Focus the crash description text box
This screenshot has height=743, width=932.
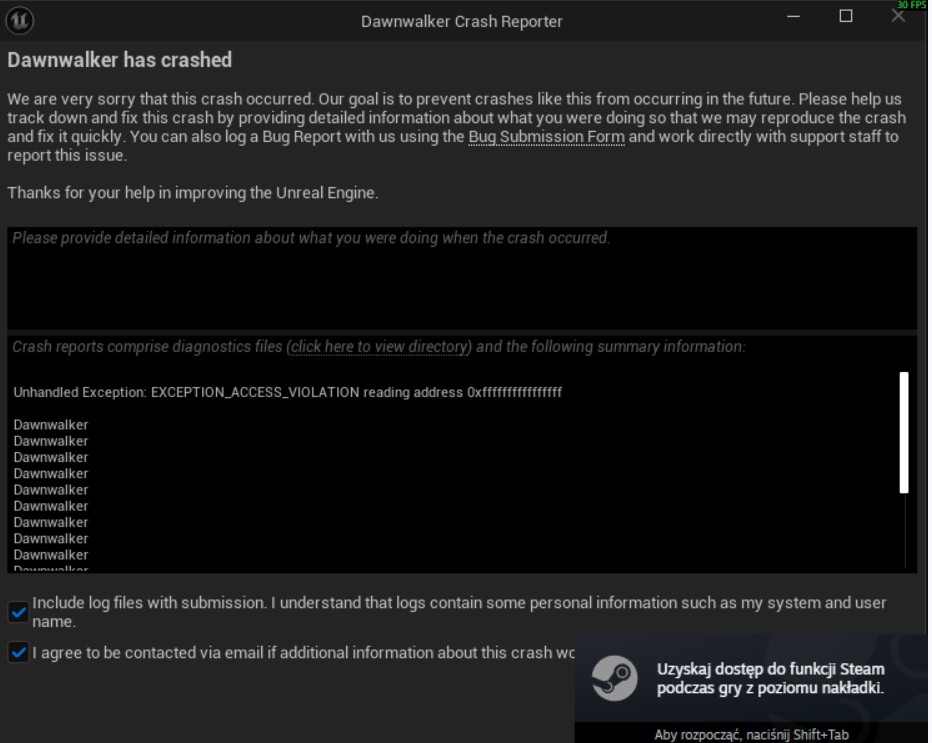point(462,278)
